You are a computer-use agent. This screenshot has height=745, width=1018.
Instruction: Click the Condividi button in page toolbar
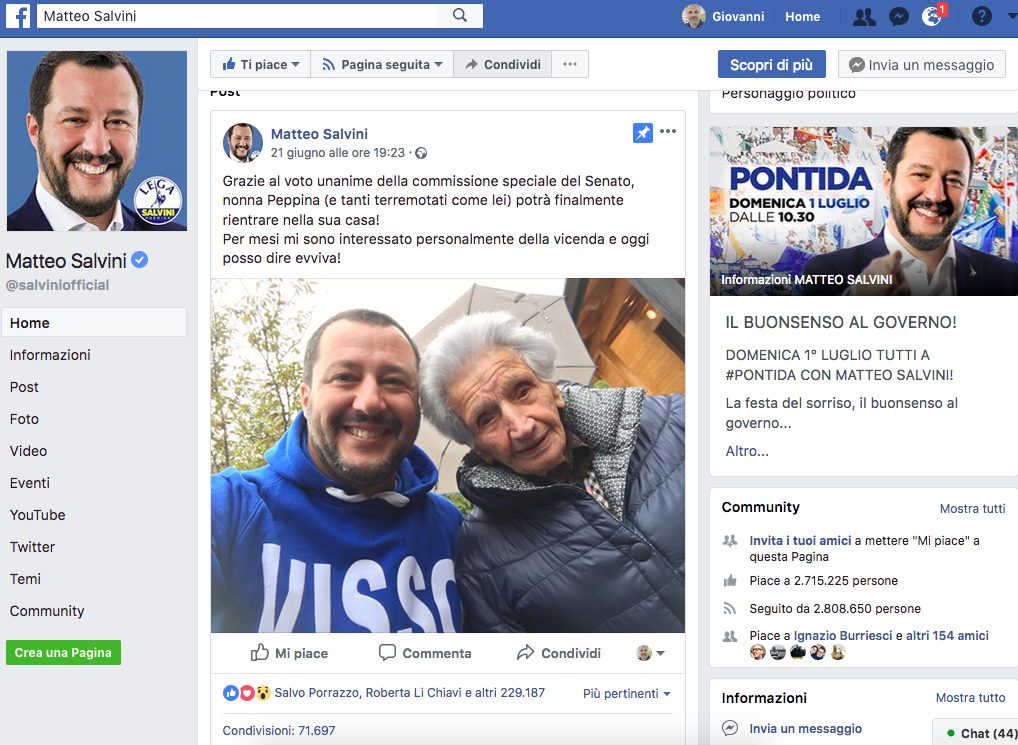pyautogui.click(x=503, y=64)
